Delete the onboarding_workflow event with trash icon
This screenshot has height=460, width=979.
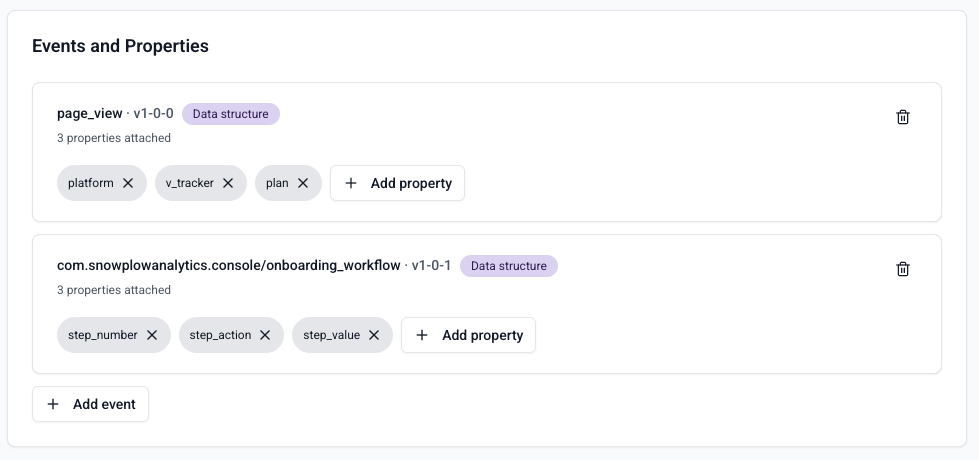pos(903,269)
